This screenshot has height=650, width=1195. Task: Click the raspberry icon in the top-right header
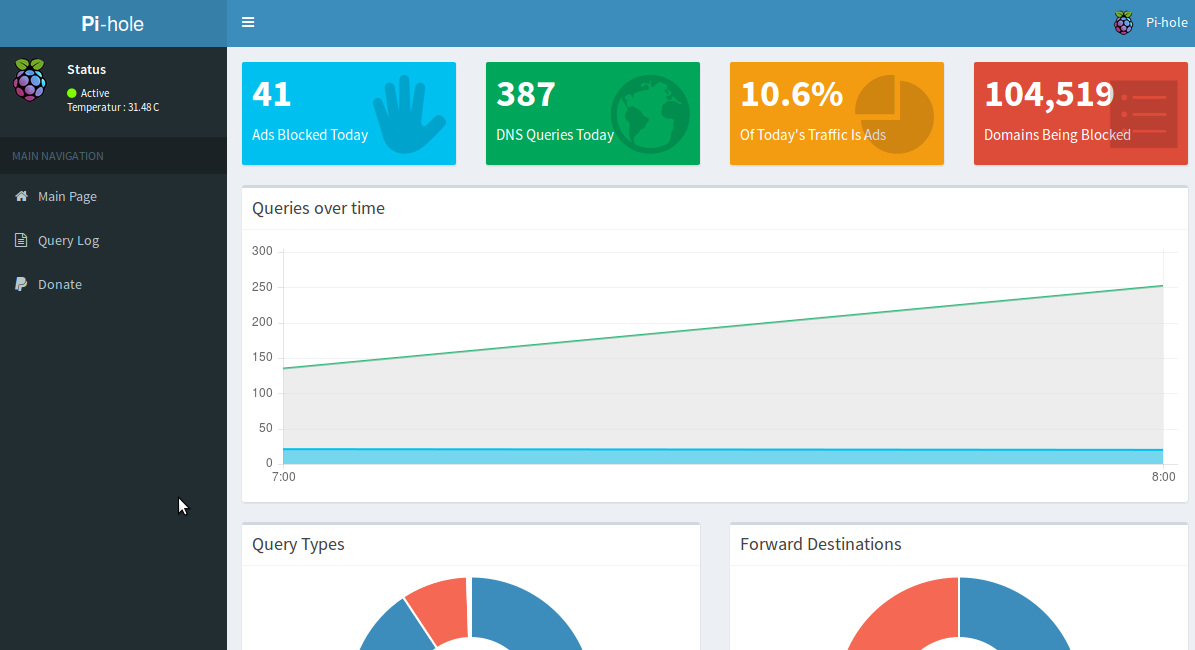(1124, 23)
